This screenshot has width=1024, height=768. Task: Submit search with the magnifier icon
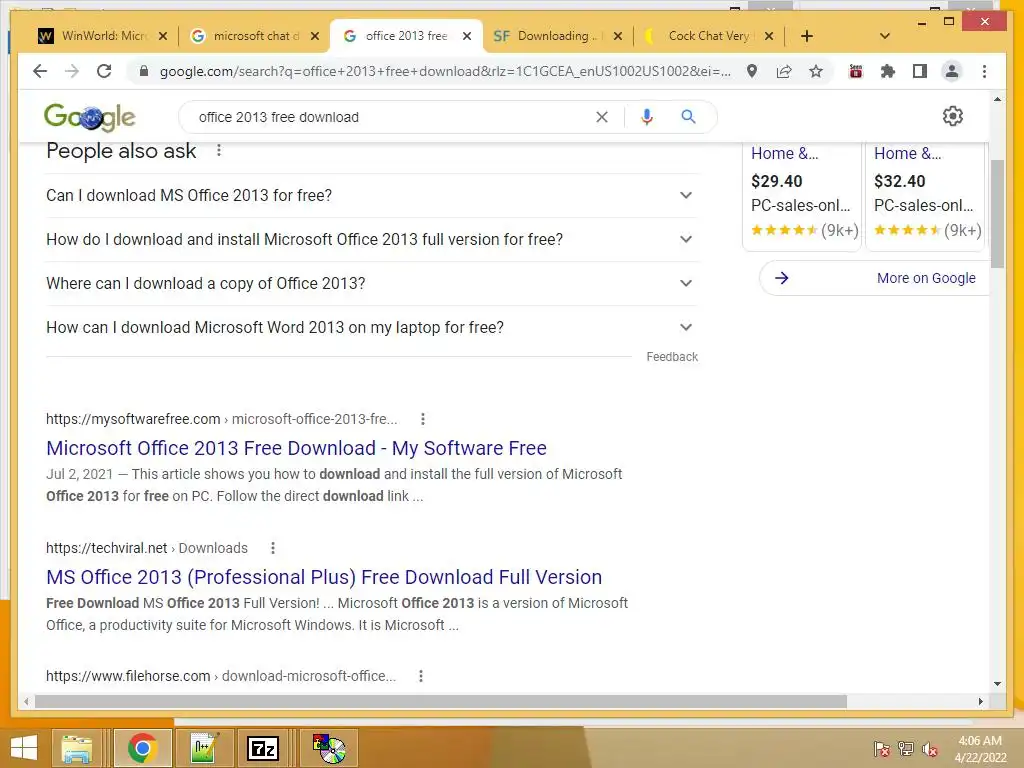[x=688, y=117]
